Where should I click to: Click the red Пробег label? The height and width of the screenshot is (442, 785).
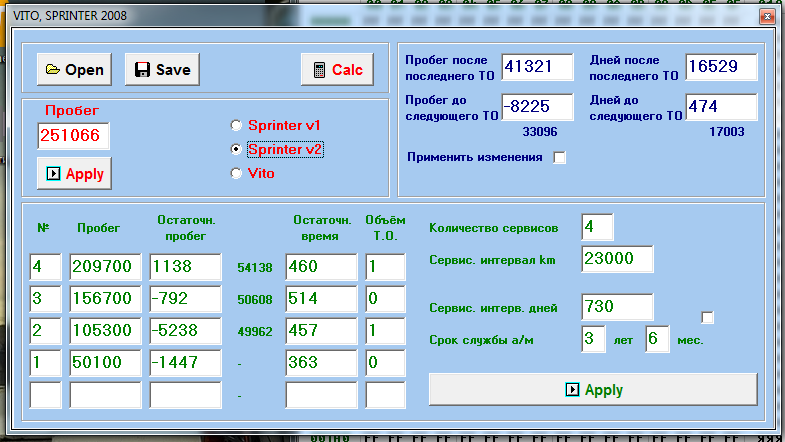[72, 110]
